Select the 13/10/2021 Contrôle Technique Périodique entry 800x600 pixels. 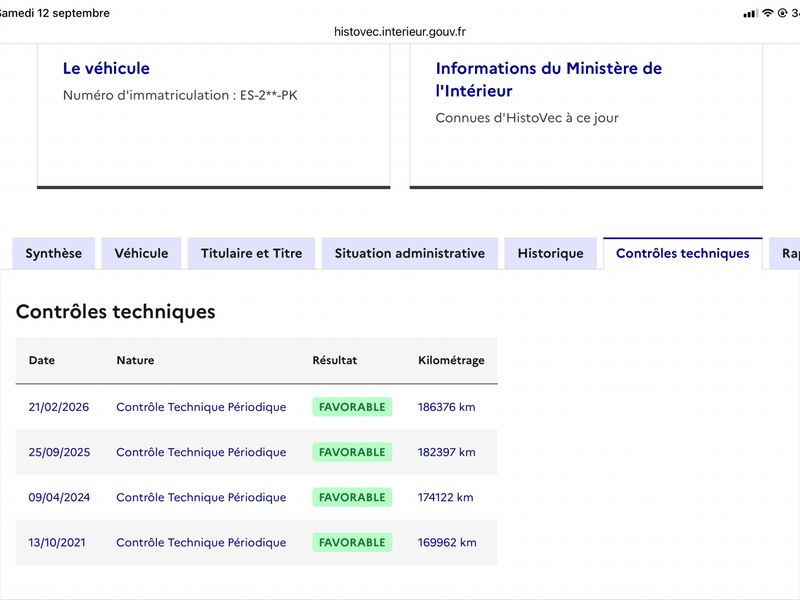(x=201, y=542)
